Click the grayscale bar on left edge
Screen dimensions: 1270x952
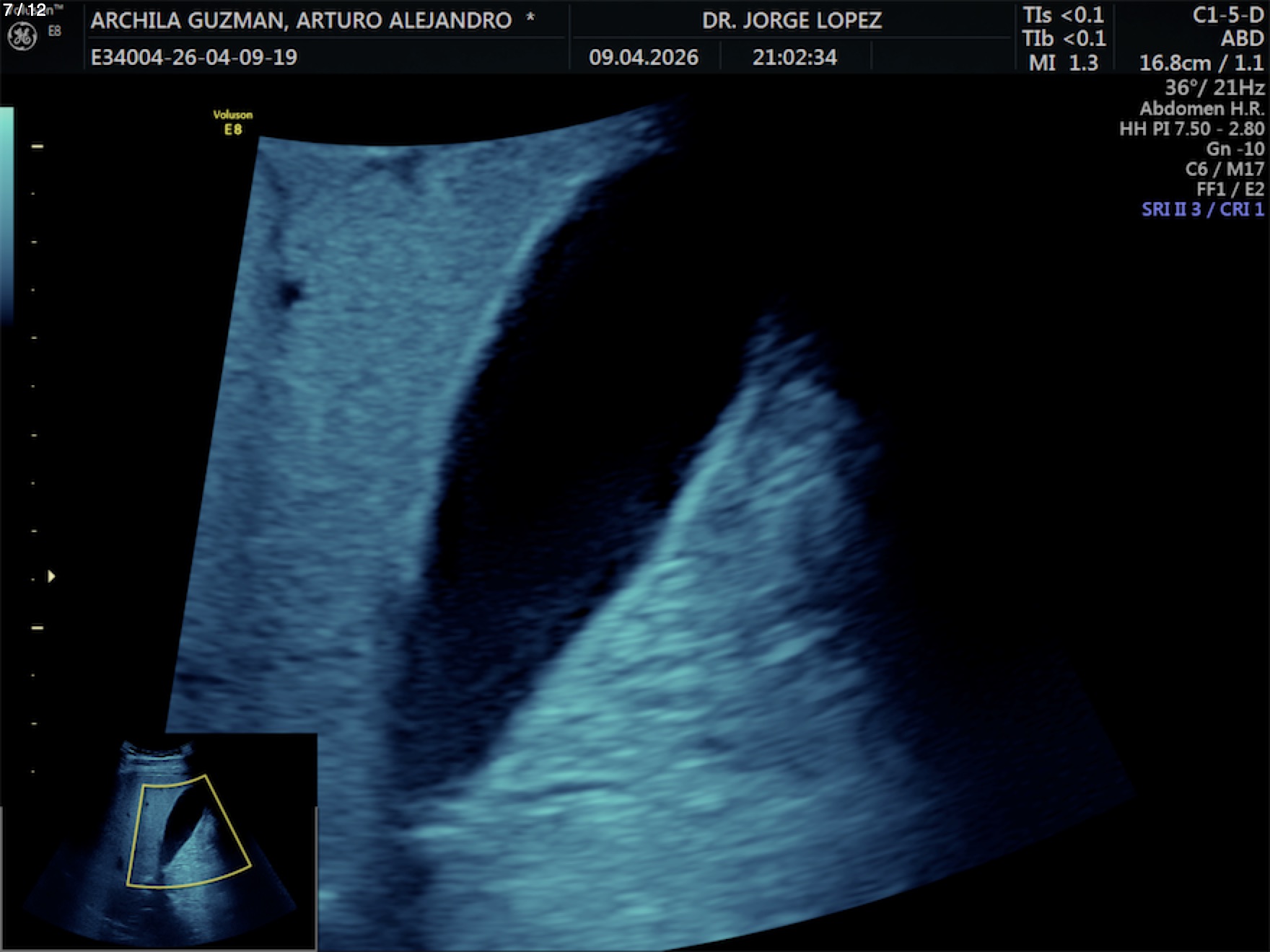6,216
